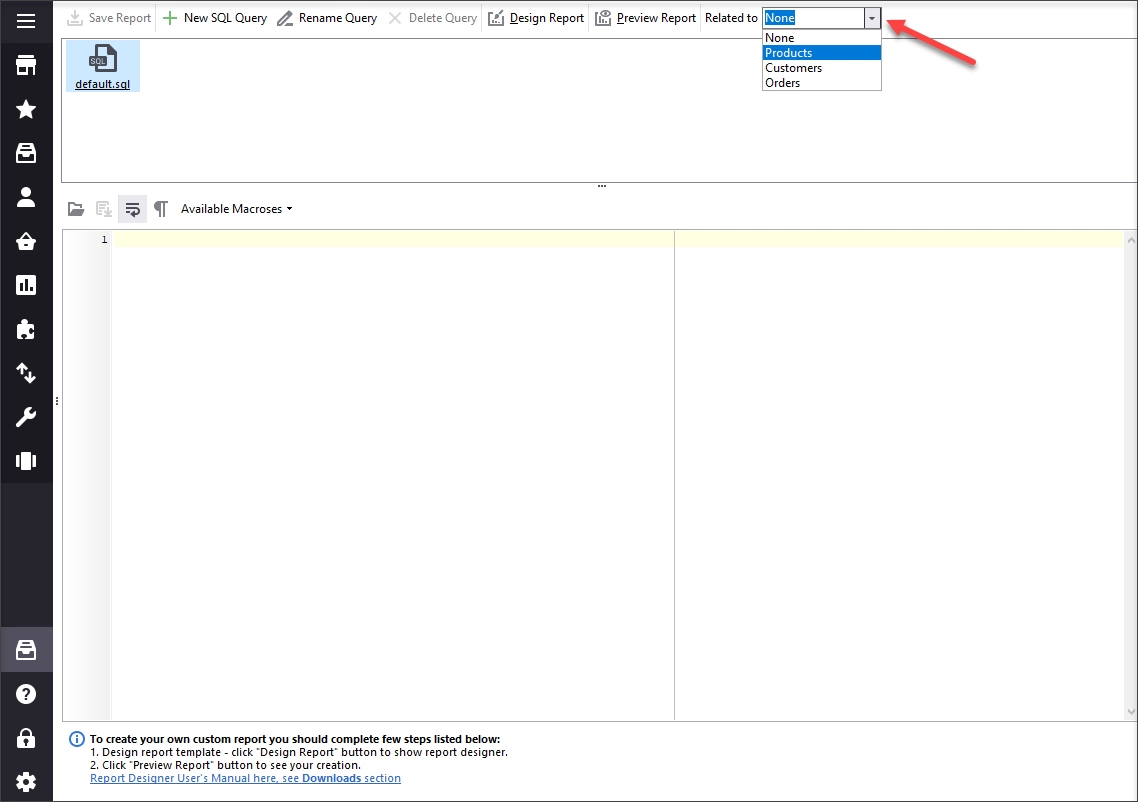Open Preview Report
The image size is (1138, 802).
click(x=646, y=18)
